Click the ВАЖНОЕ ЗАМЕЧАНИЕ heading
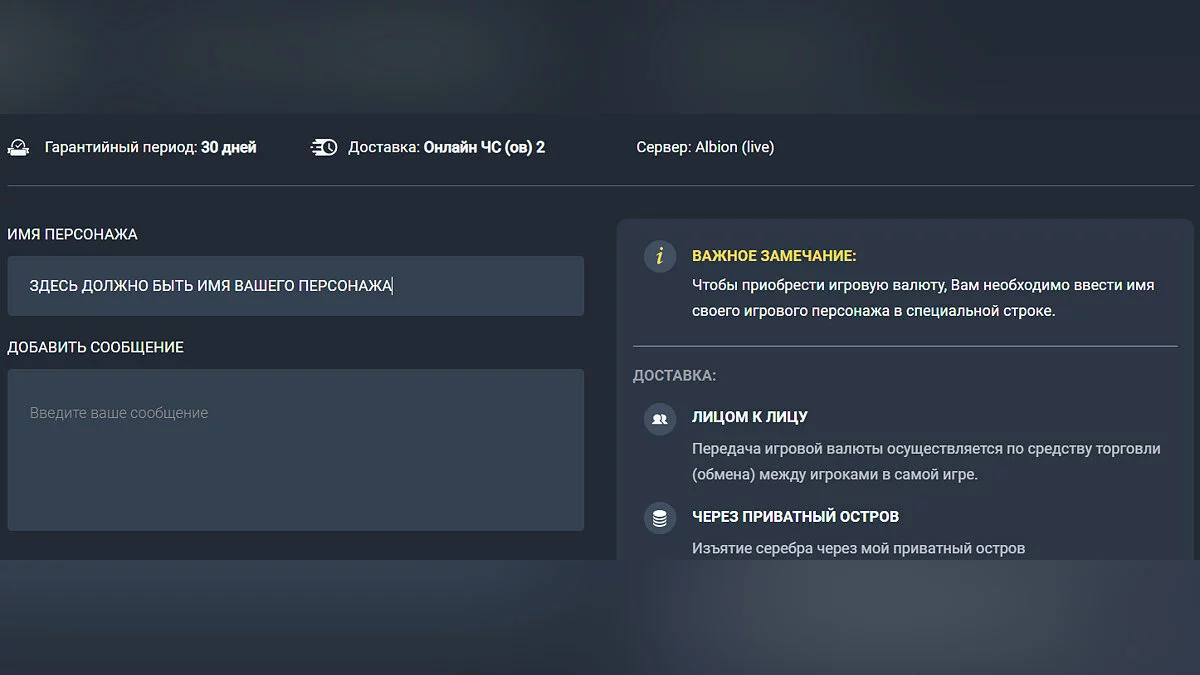1200x675 pixels. click(774, 256)
